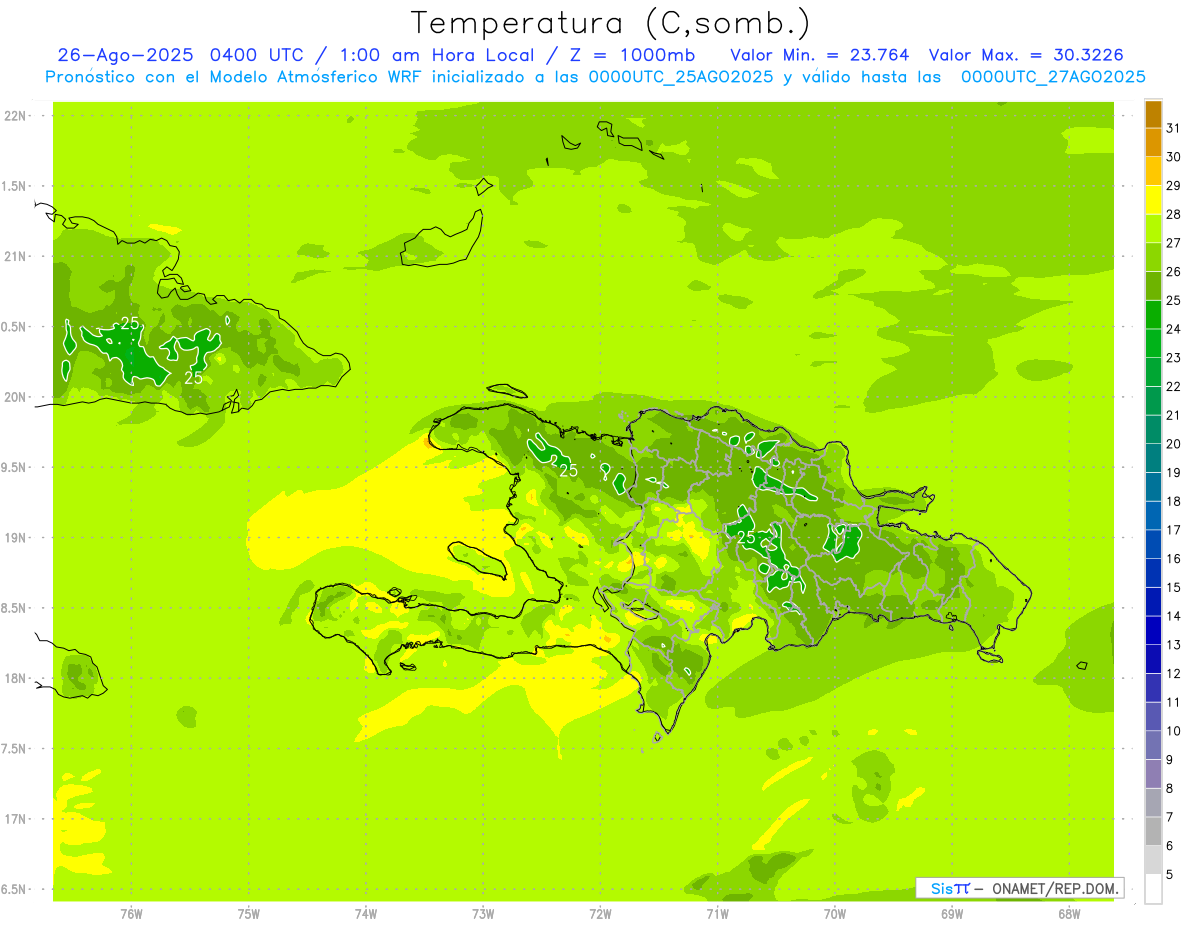Viewport: 1200px width, 927px height.
Task: Click the '0000UTC_25AGO2025' initialization timestamp
Action: pyautogui.click(x=681, y=77)
